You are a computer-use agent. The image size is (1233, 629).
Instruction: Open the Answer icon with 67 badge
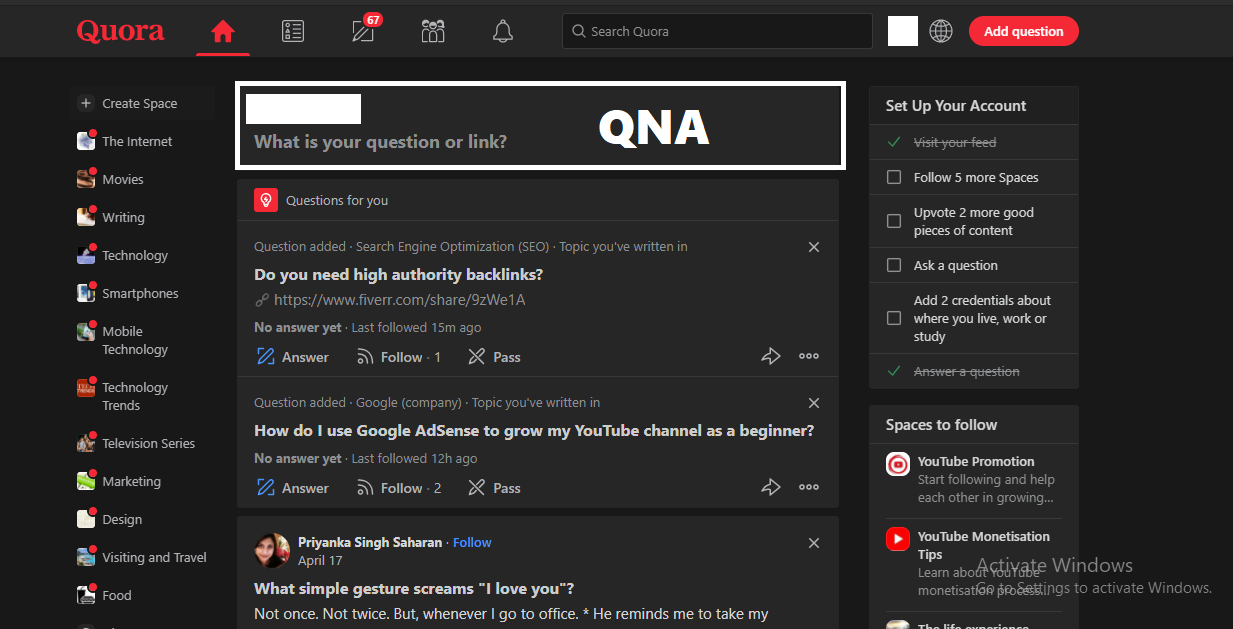pyautogui.click(x=364, y=31)
